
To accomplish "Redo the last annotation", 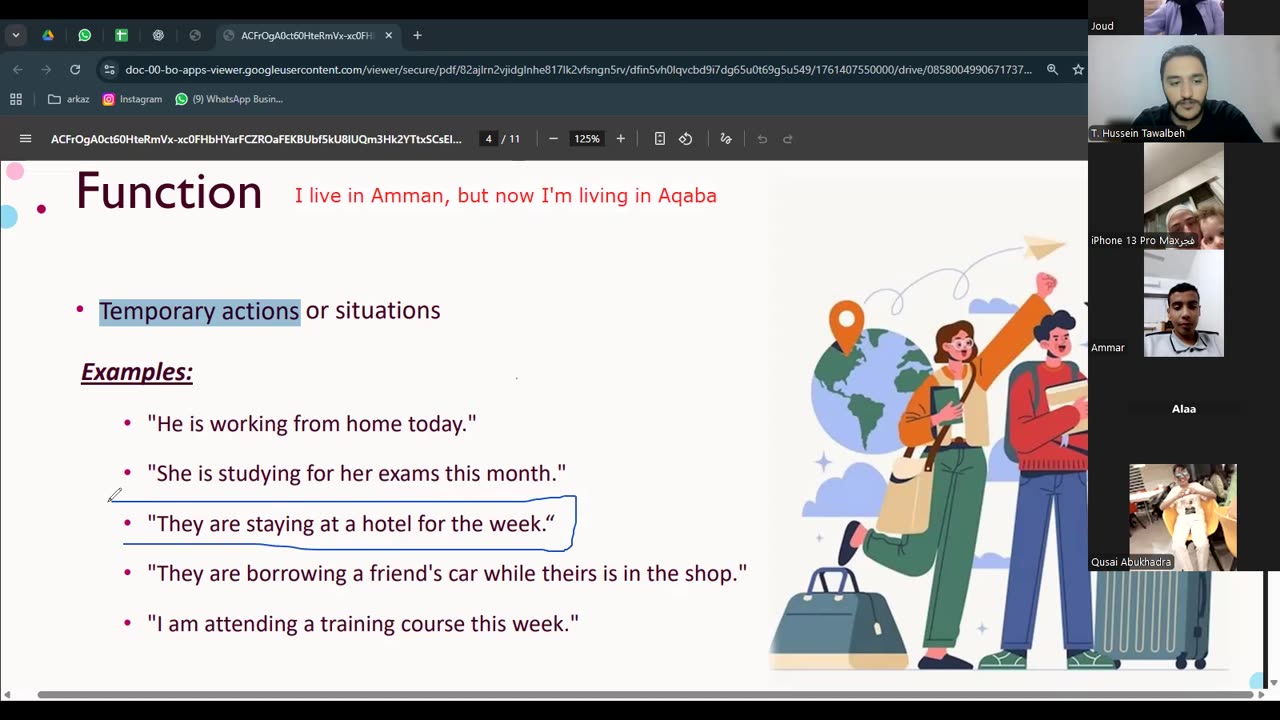I will click(788, 139).
